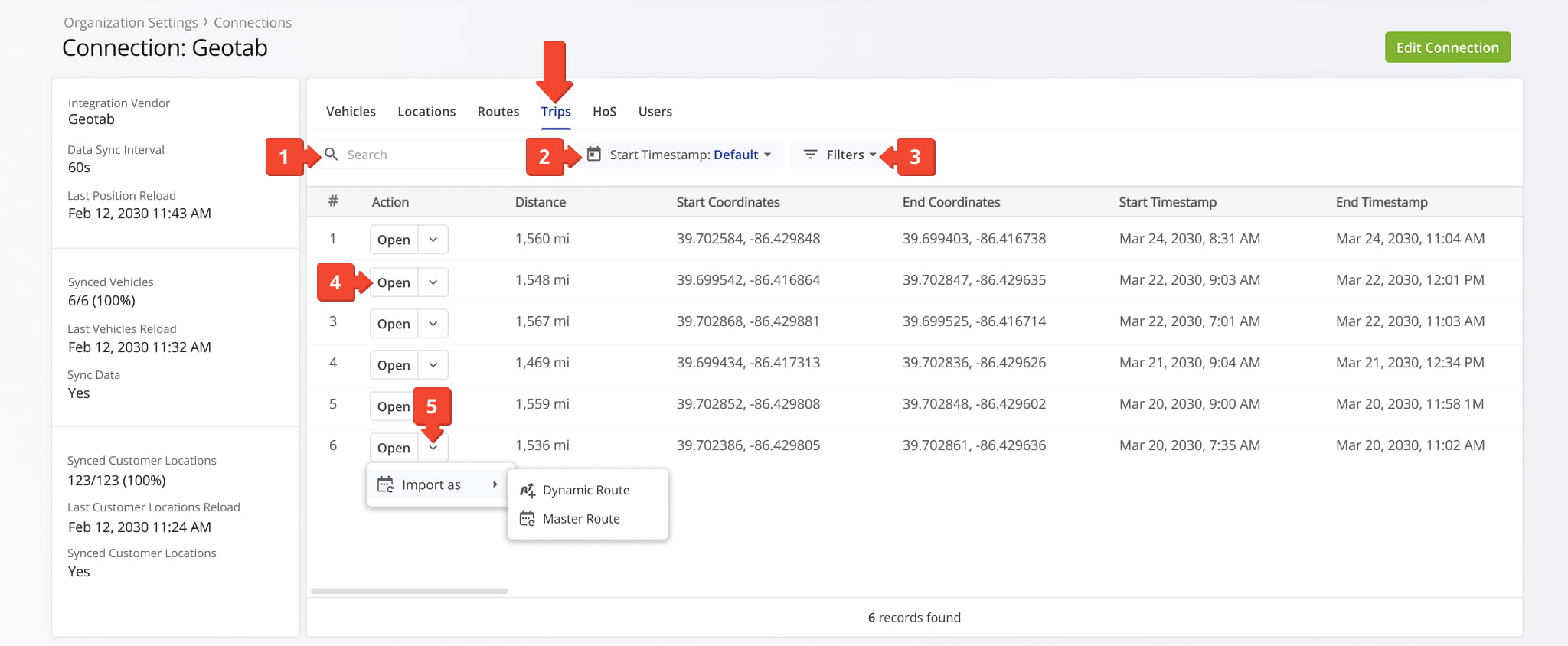Open the trip with distance 1,548 mi
This screenshot has width=1568, height=646.
coord(394,282)
